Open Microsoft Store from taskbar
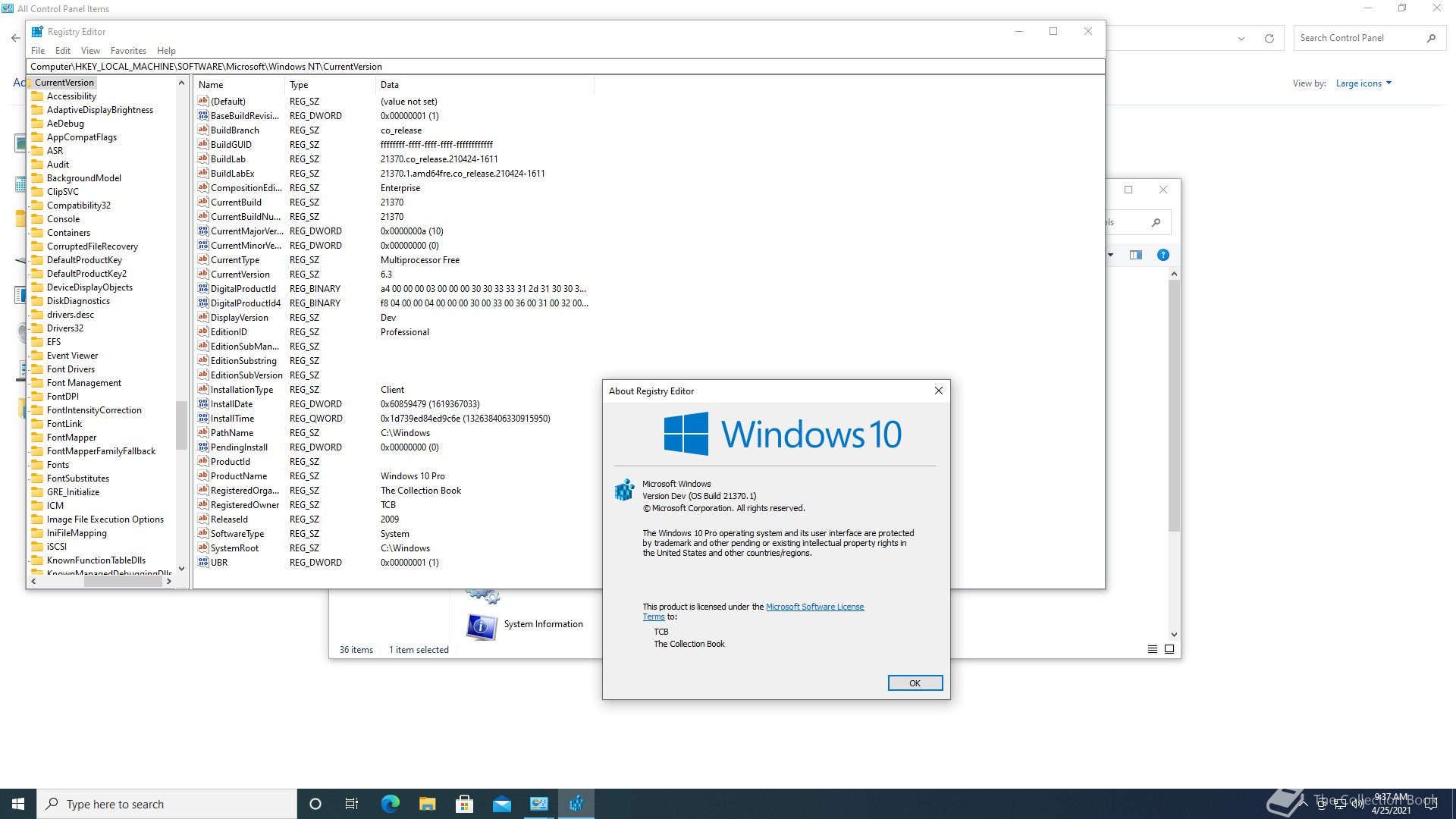This screenshot has height=819, width=1456. [465, 804]
